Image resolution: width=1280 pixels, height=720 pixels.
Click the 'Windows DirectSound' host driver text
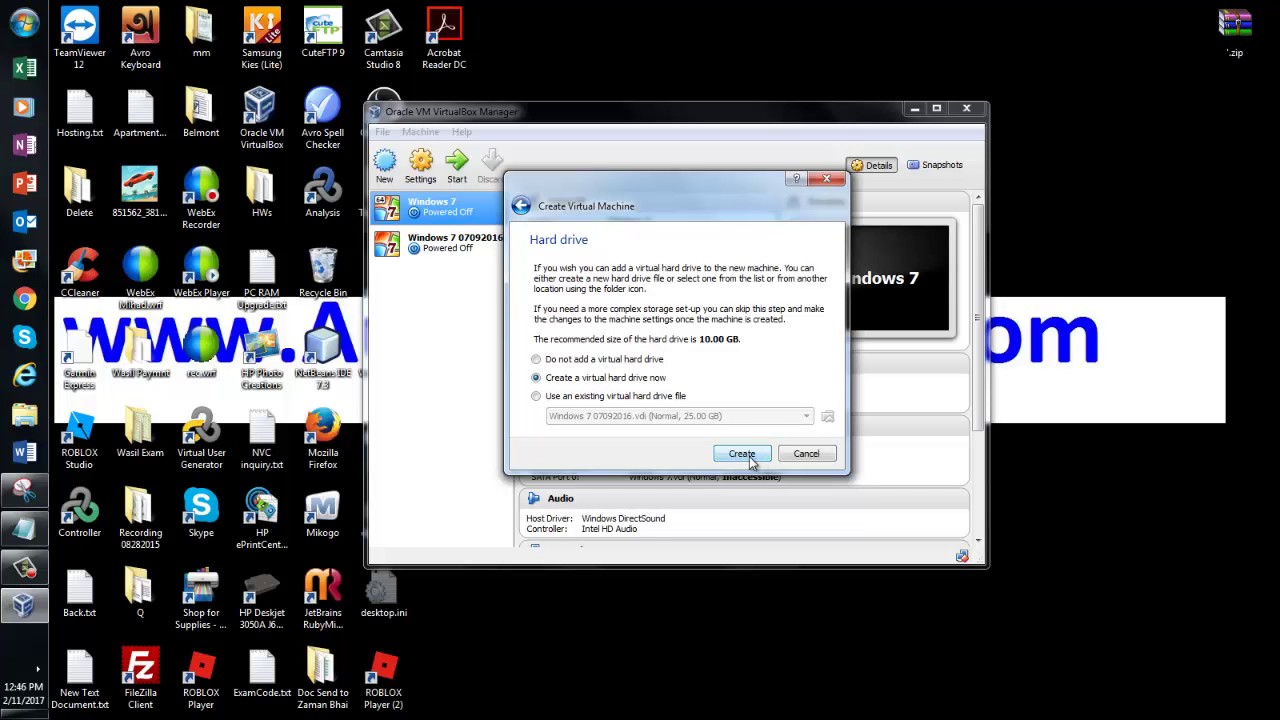(623, 519)
